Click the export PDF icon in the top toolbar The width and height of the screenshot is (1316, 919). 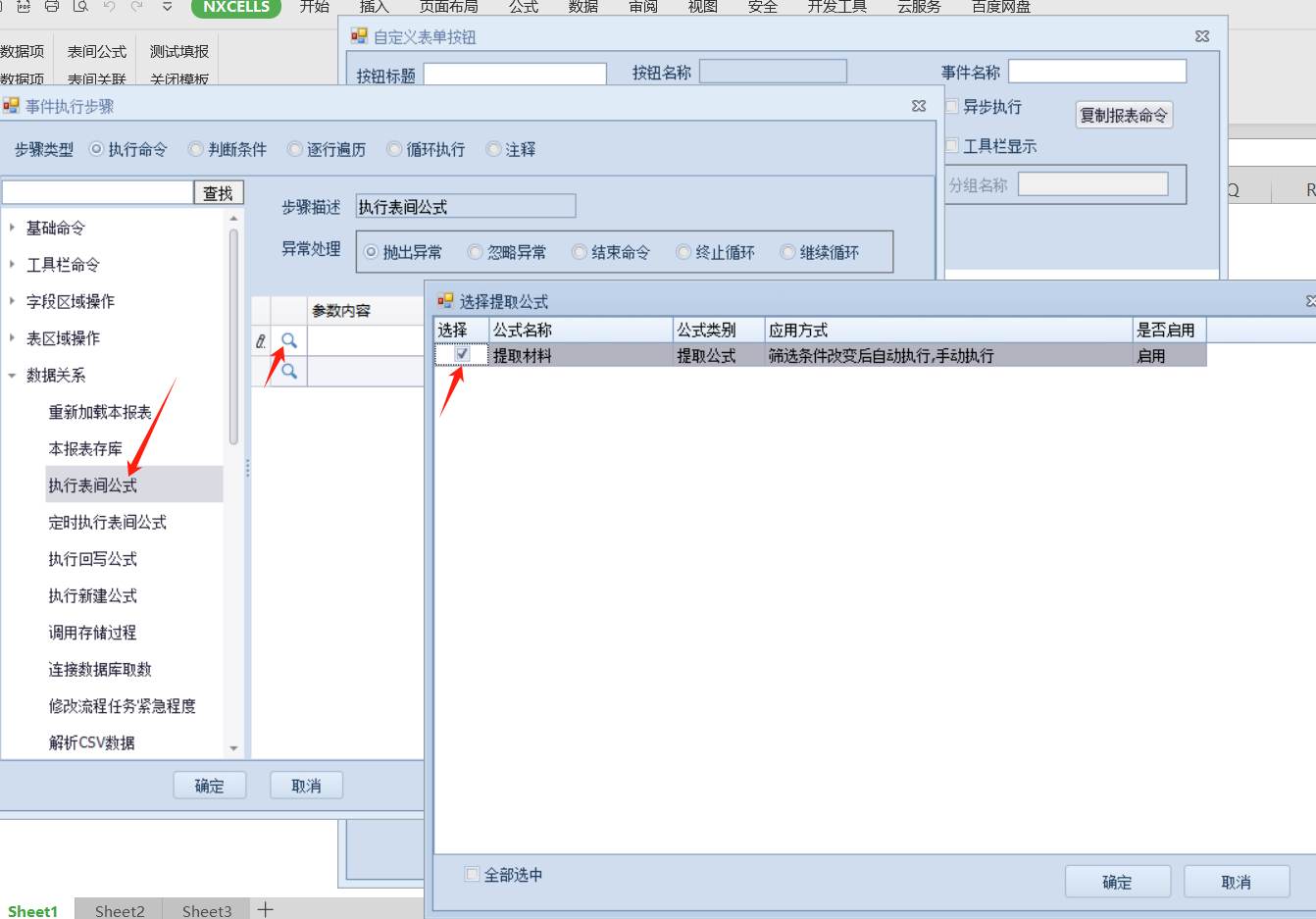click(24, 6)
